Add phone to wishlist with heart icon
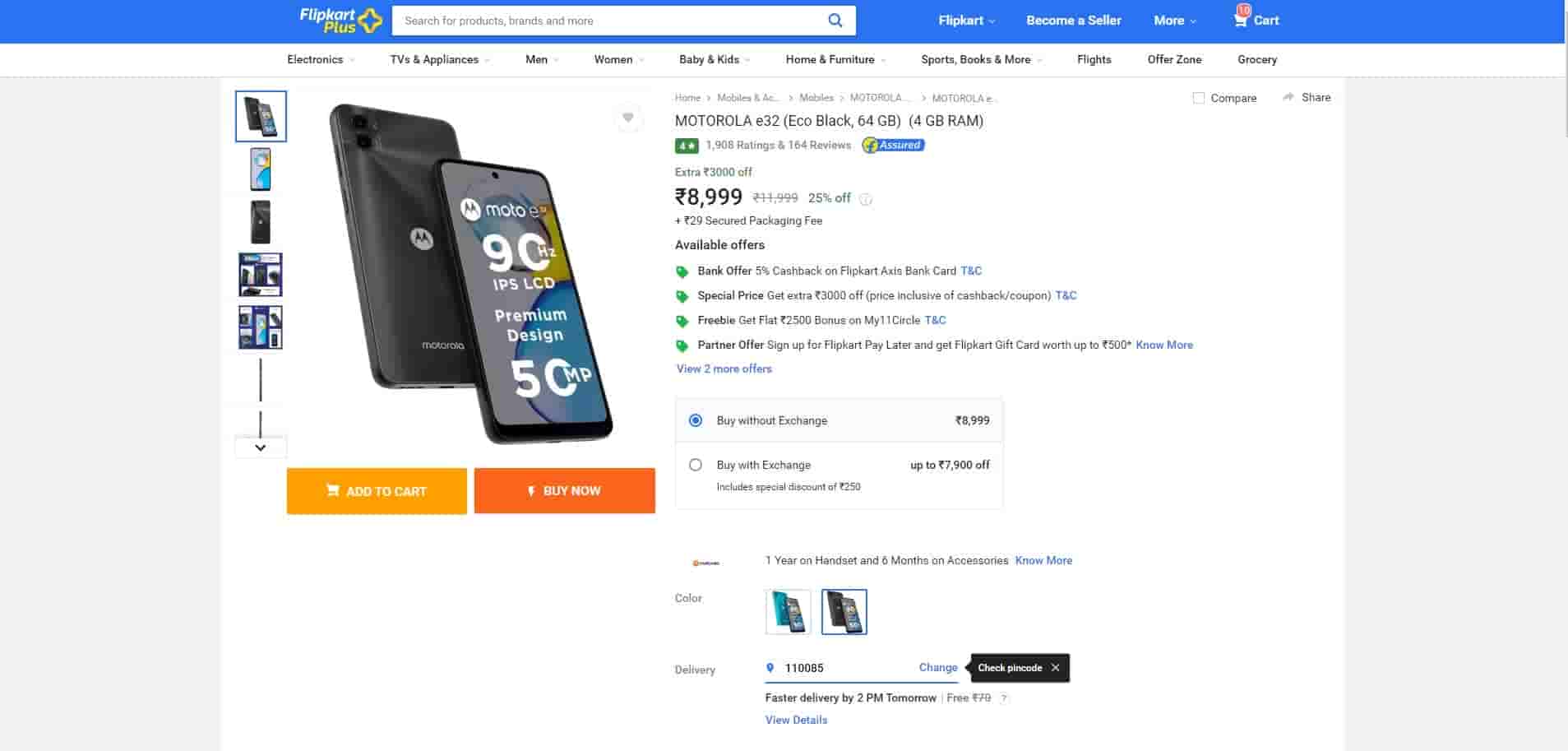 (628, 118)
